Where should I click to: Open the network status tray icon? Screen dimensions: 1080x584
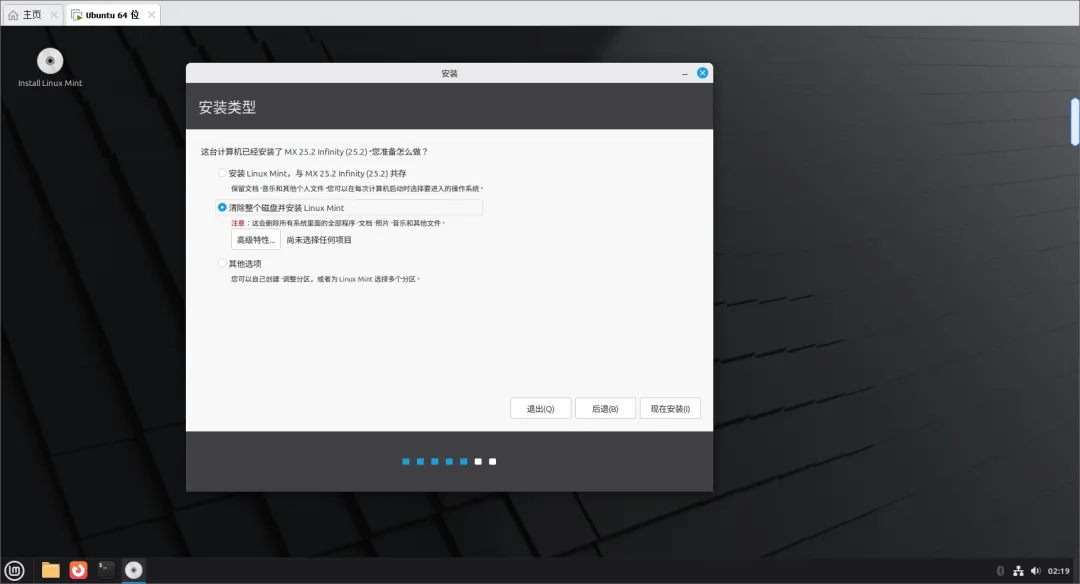(x=1018, y=571)
